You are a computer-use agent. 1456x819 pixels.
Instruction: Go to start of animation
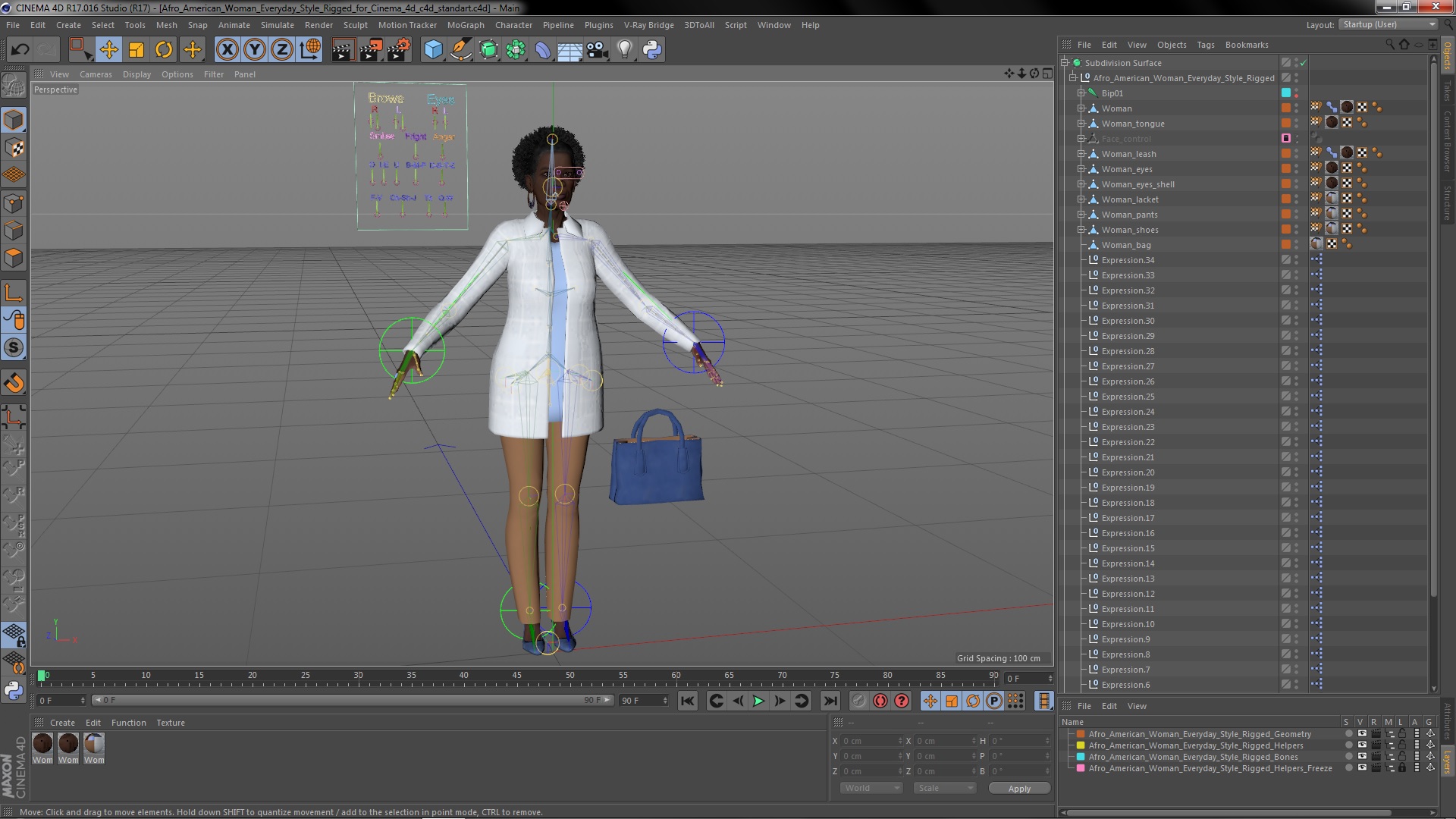[x=687, y=701]
